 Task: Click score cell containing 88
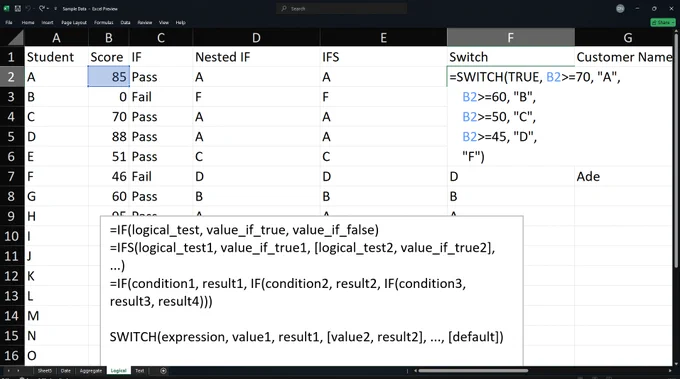(x=109, y=137)
